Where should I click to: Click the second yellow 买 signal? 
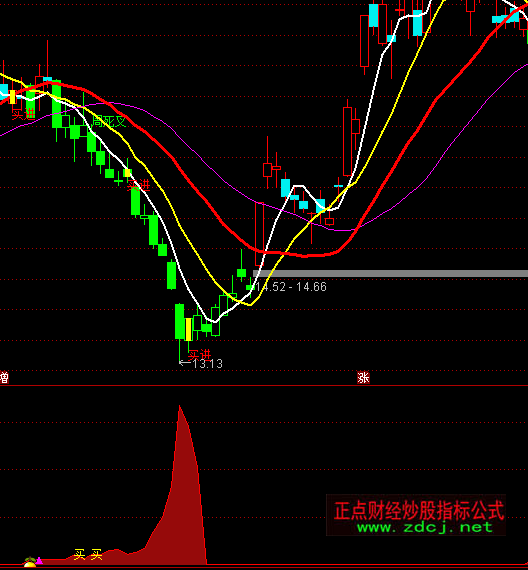pyautogui.click(x=97, y=554)
